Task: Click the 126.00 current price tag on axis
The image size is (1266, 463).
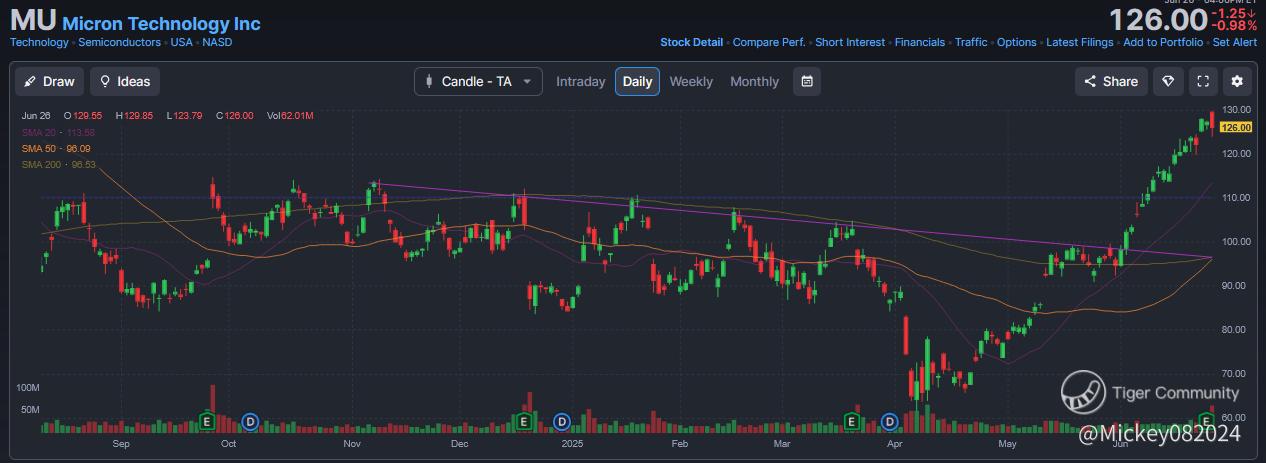Action: point(1237,127)
